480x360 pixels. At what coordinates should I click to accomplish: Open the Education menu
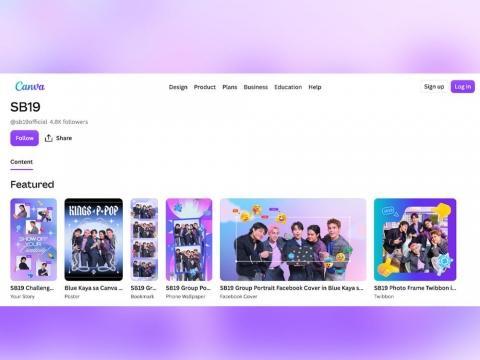[x=288, y=87]
